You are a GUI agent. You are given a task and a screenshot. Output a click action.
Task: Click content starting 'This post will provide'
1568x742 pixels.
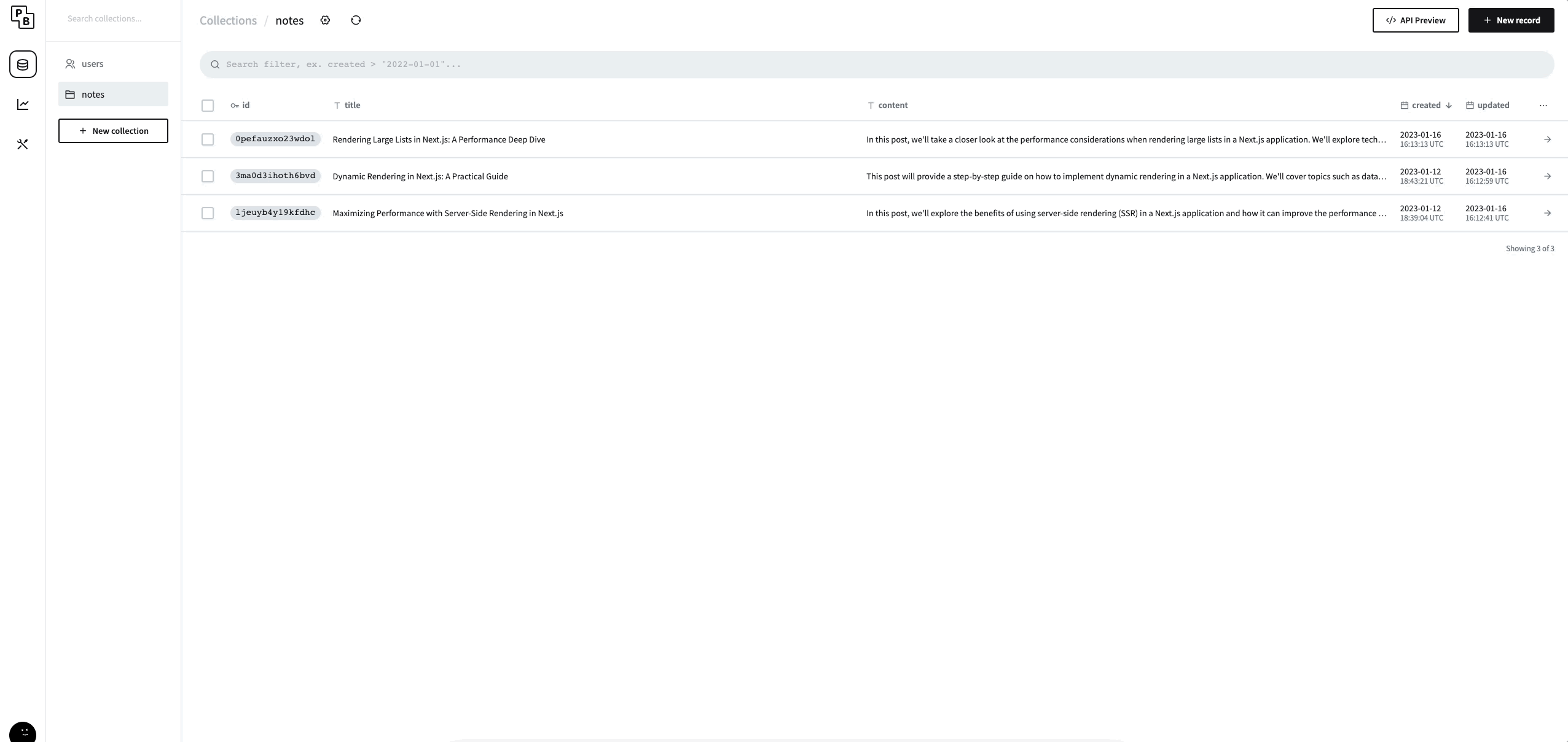(1126, 176)
